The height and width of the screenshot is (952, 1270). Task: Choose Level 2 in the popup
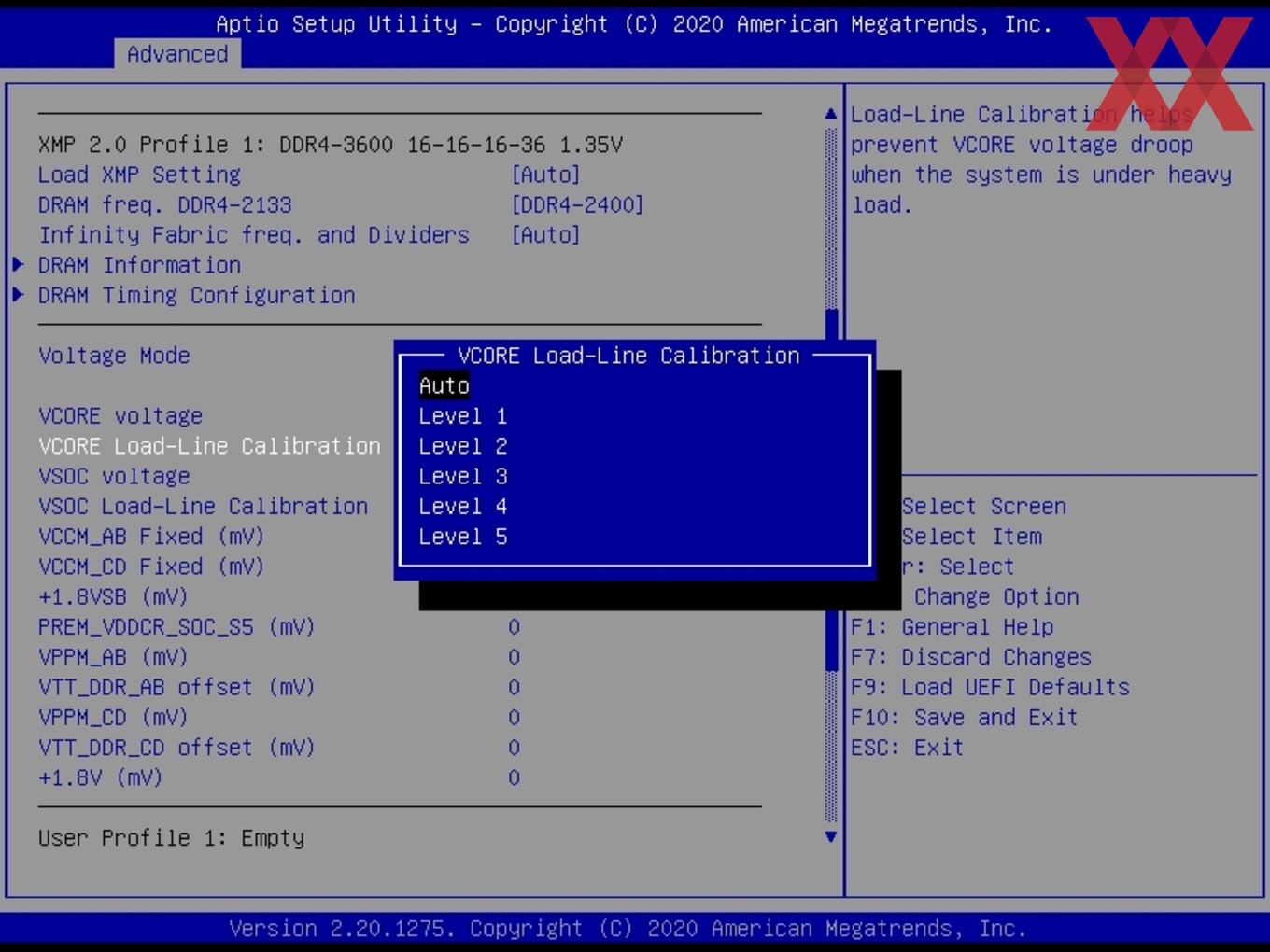(463, 446)
